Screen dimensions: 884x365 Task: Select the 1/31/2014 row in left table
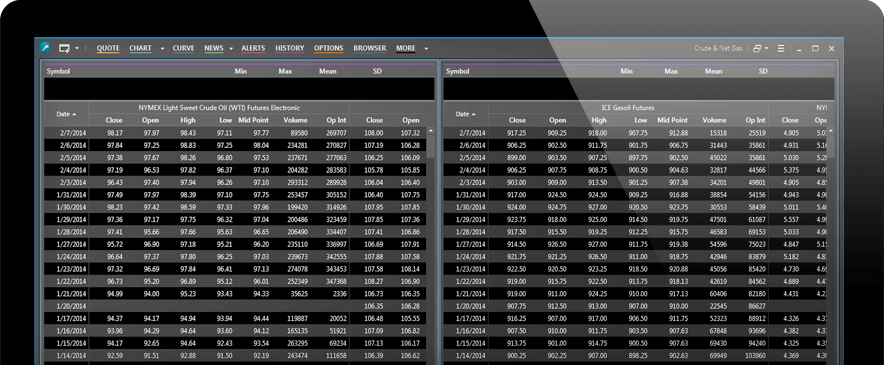pos(236,195)
